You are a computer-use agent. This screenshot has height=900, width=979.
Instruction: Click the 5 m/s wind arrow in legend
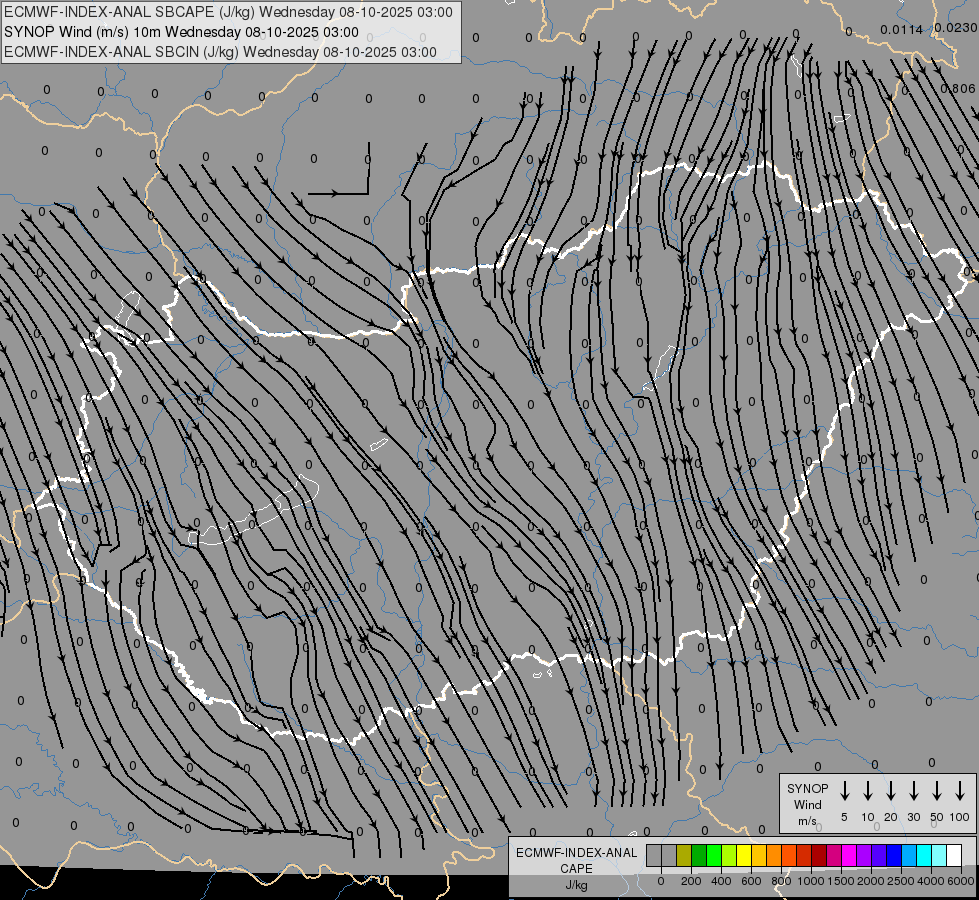[x=844, y=791]
